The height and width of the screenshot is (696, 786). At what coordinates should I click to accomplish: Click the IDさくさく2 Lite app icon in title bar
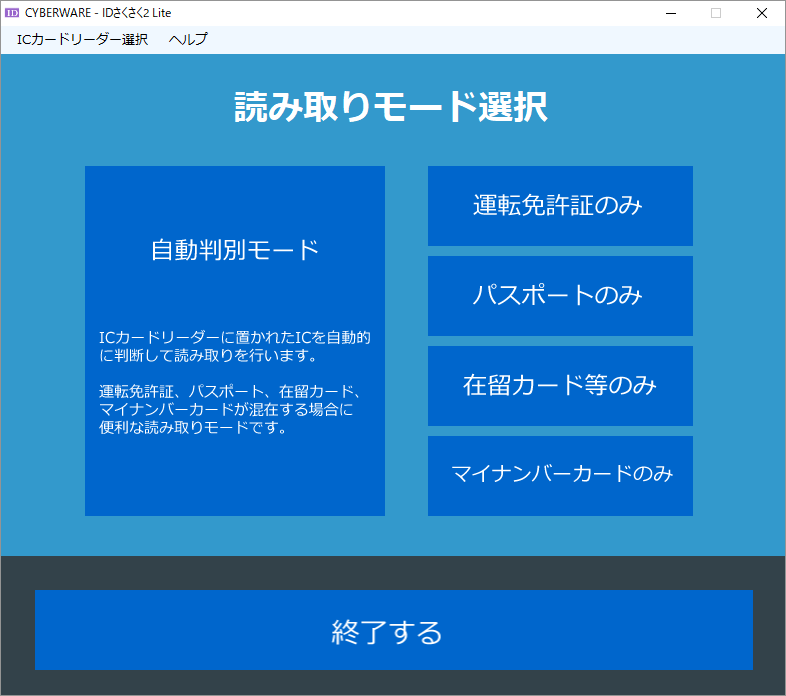pyautogui.click(x=12, y=13)
